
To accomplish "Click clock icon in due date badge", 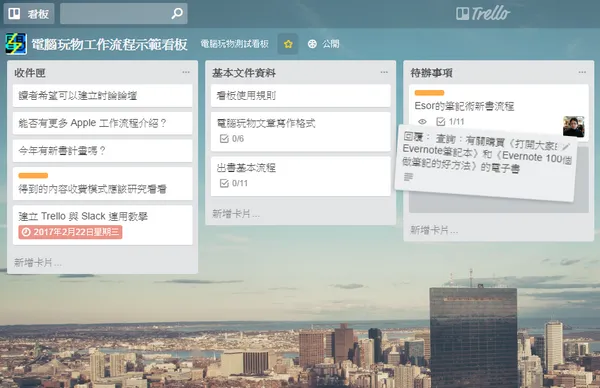I will point(26,232).
